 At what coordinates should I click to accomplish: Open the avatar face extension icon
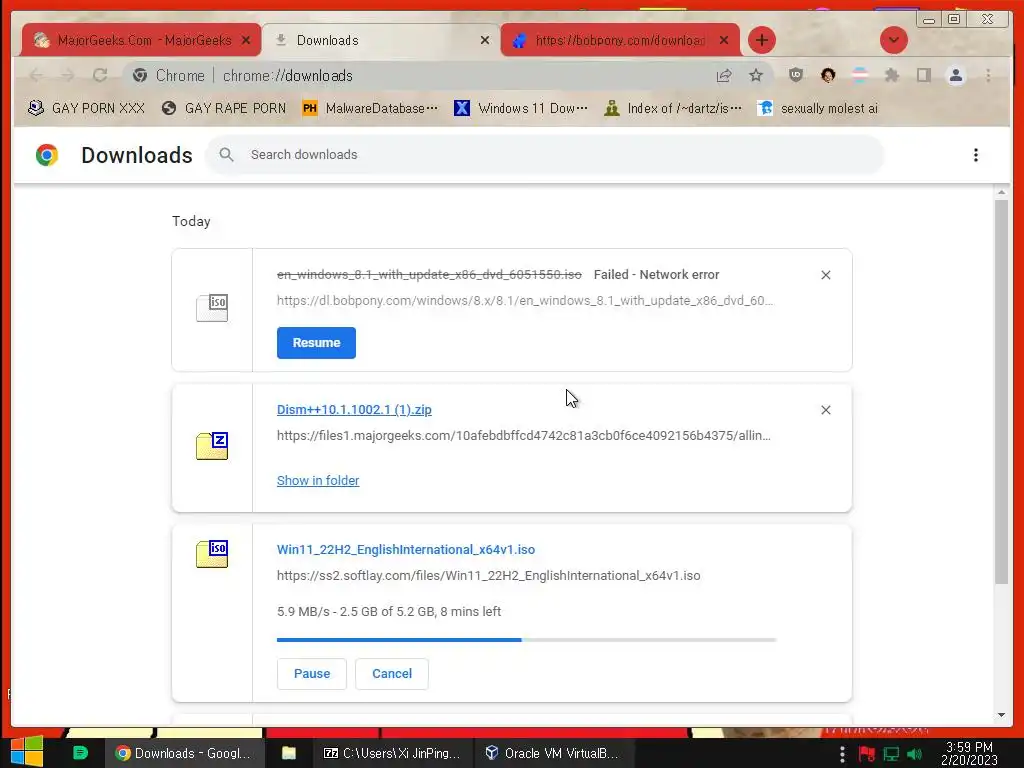(x=828, y=75)
